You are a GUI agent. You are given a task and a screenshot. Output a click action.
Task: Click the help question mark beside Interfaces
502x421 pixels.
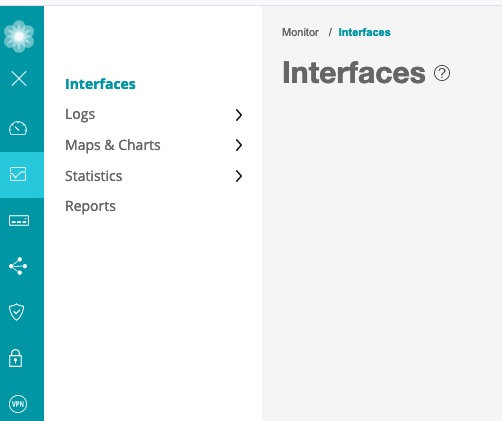tap(442, 73)
